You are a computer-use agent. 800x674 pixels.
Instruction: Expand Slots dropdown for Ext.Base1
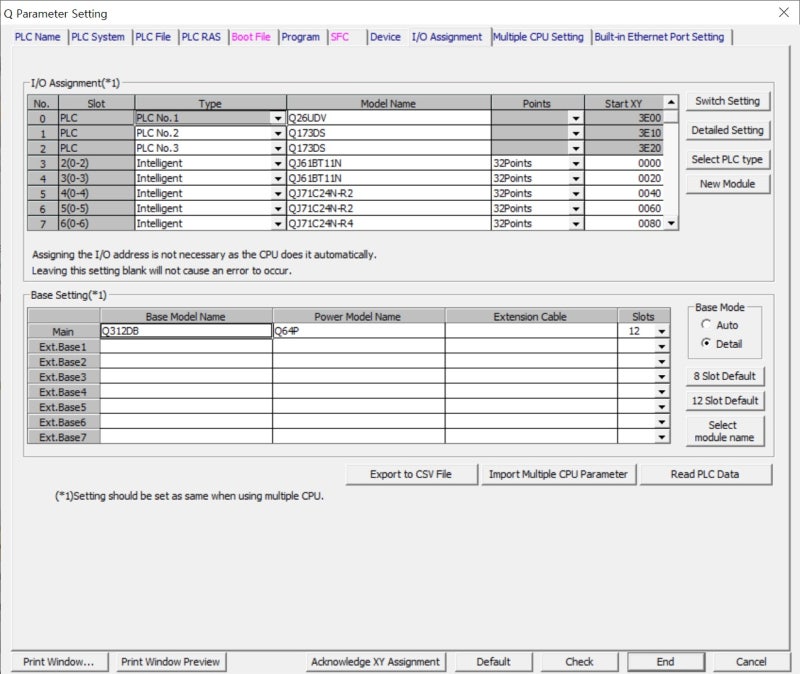(661, 346)
